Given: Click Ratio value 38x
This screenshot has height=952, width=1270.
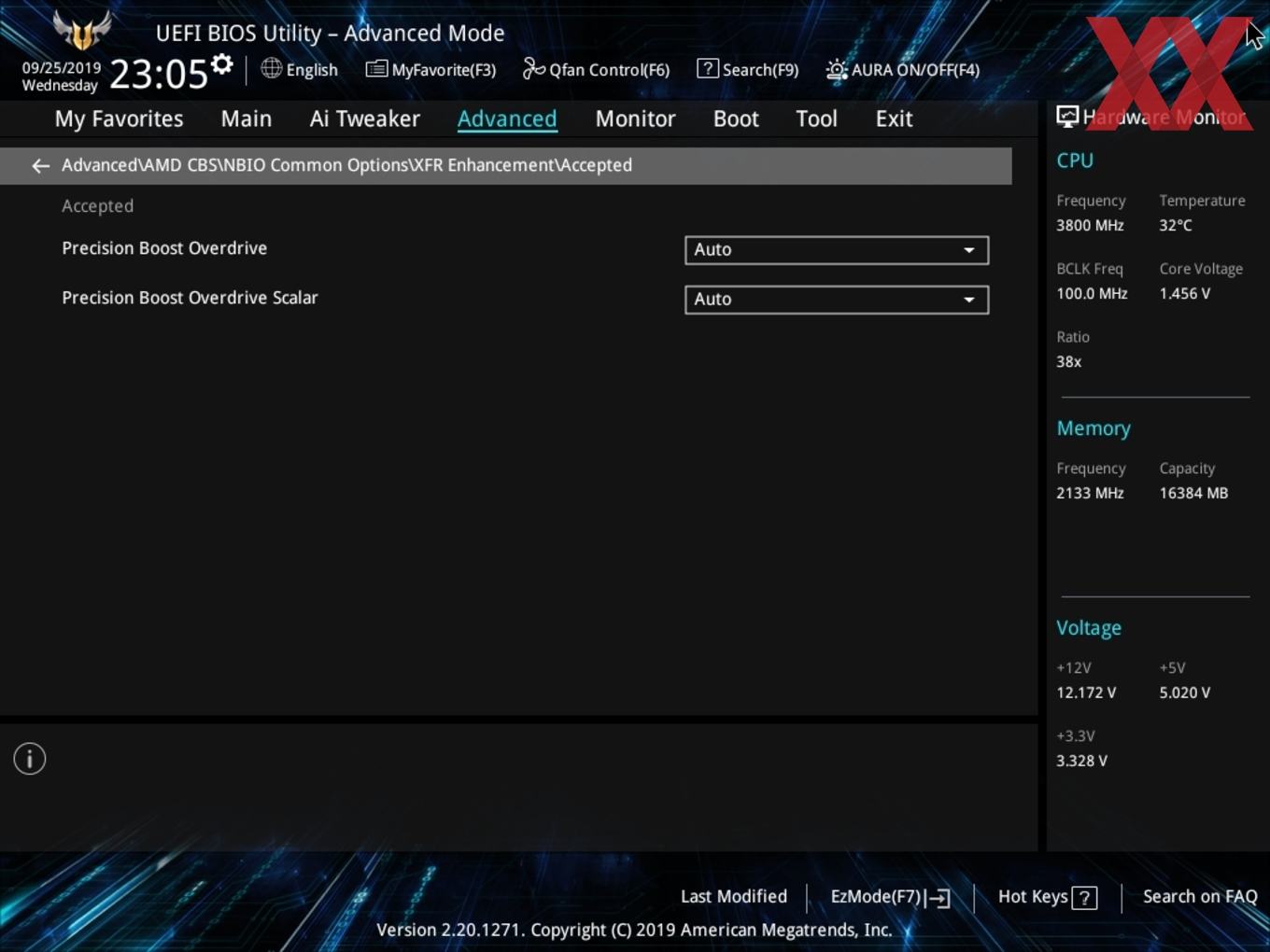Looking at the screenshot, I should [x=1068, y=361].
